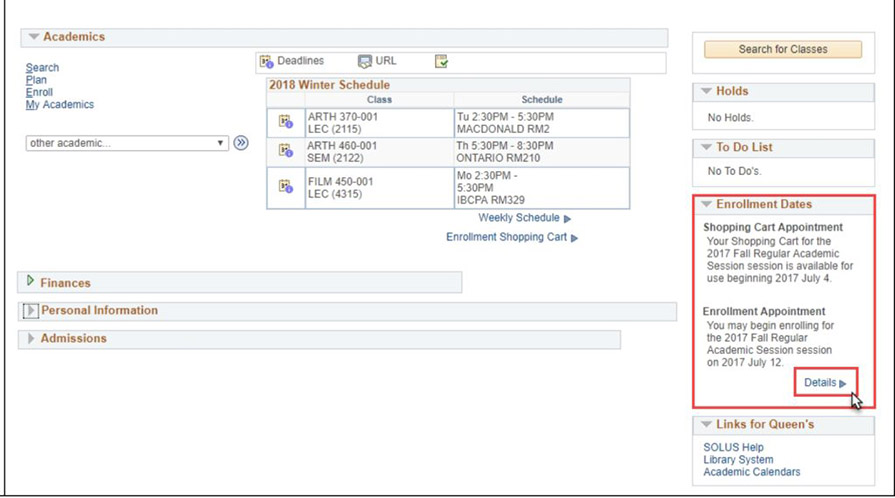Collapse the Links for Queen's panel
895x498 pixels.
click(706, 424)
